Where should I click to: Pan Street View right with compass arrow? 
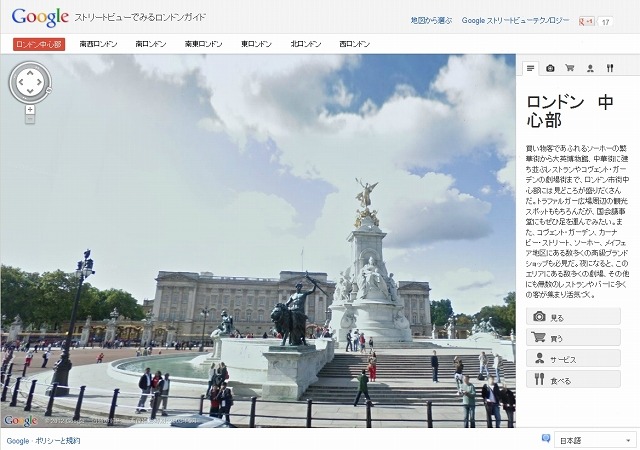click(x=40, y=82)
